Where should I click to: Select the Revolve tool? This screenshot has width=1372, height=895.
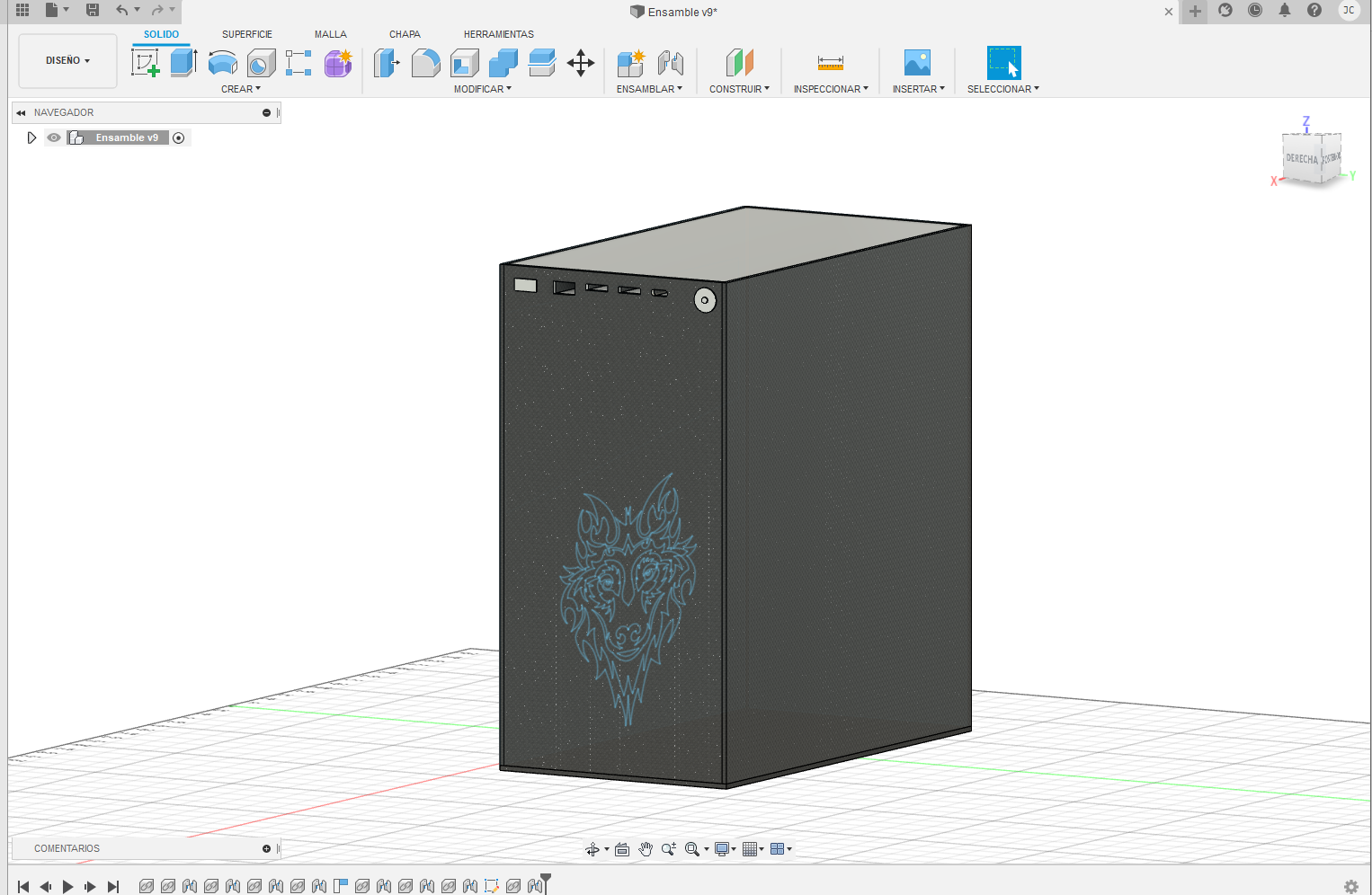[222, 63]
